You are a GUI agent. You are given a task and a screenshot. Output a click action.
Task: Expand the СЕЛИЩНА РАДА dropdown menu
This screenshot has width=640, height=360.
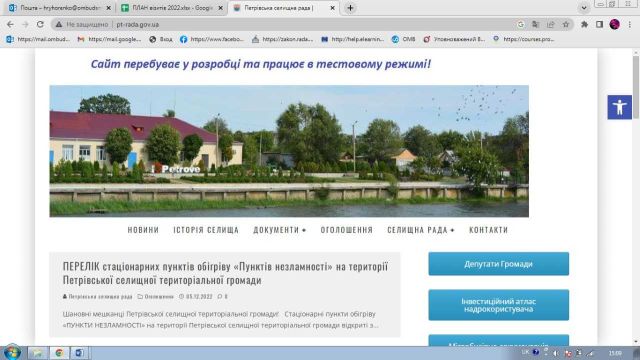tap(421, 230)
